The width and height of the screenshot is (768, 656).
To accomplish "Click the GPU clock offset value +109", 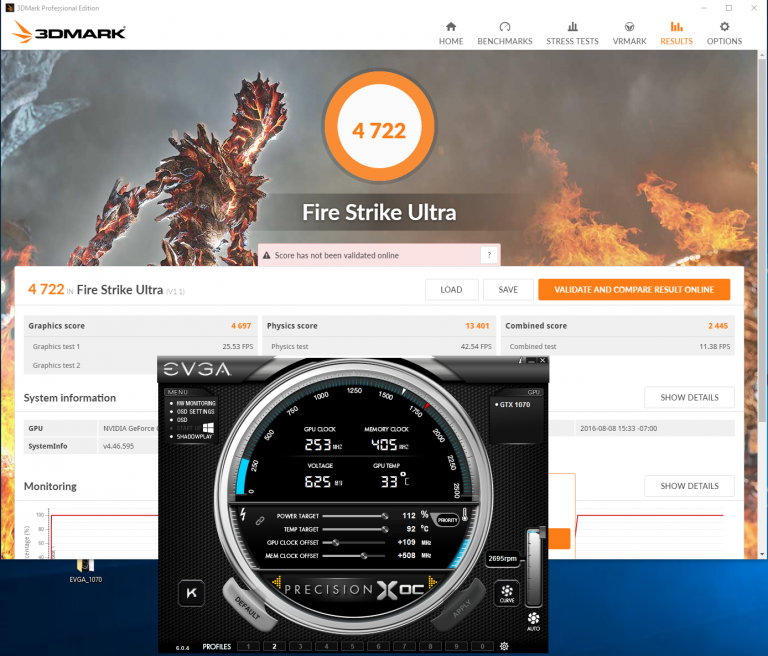I will pyautogui.click(x=406, y=542).
